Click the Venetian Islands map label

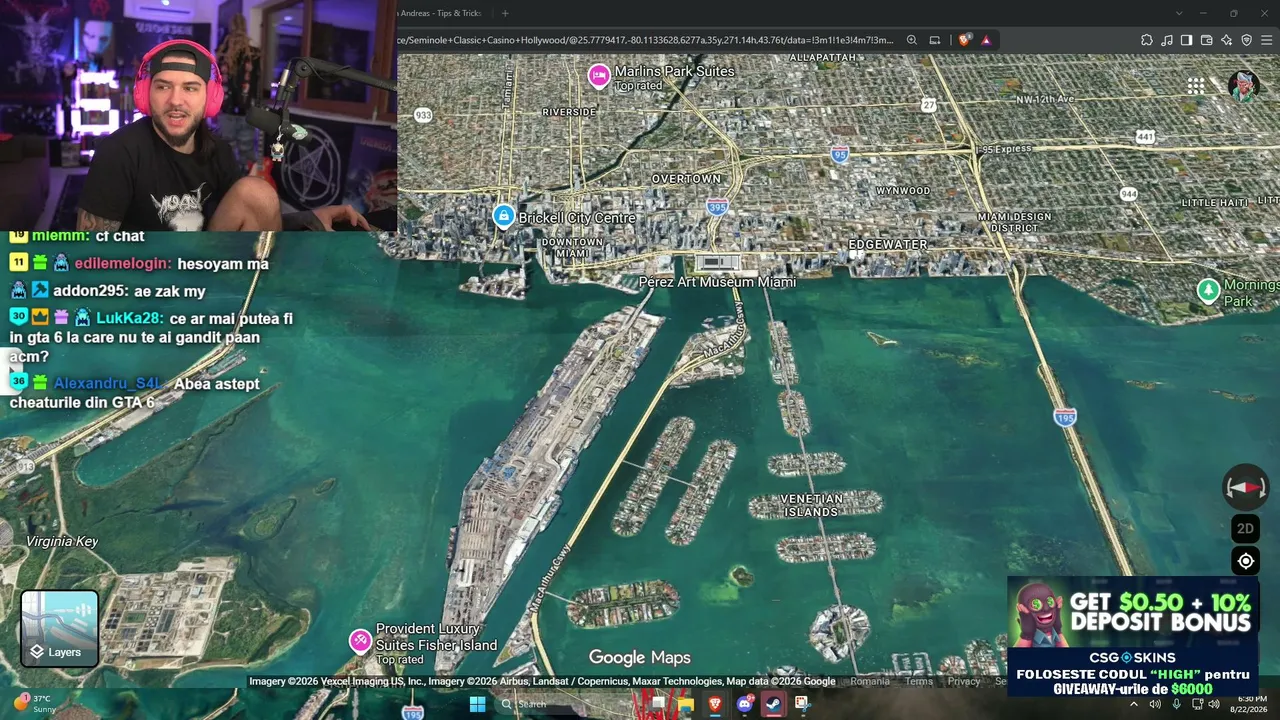click(x=811, y=505)
